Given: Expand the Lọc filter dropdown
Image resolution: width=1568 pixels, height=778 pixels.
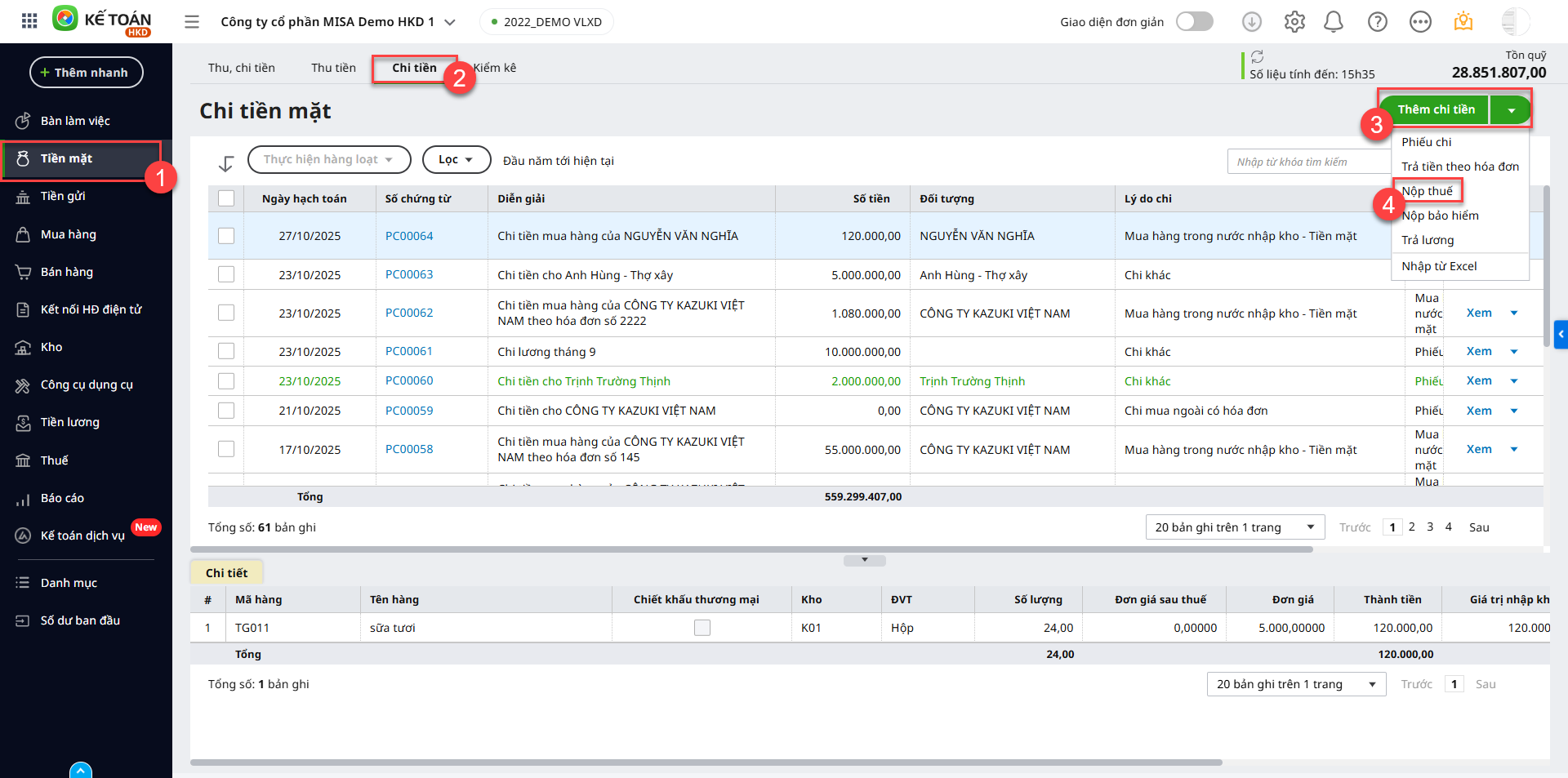Looking at the screenshot, I should (x=456, y=160).
